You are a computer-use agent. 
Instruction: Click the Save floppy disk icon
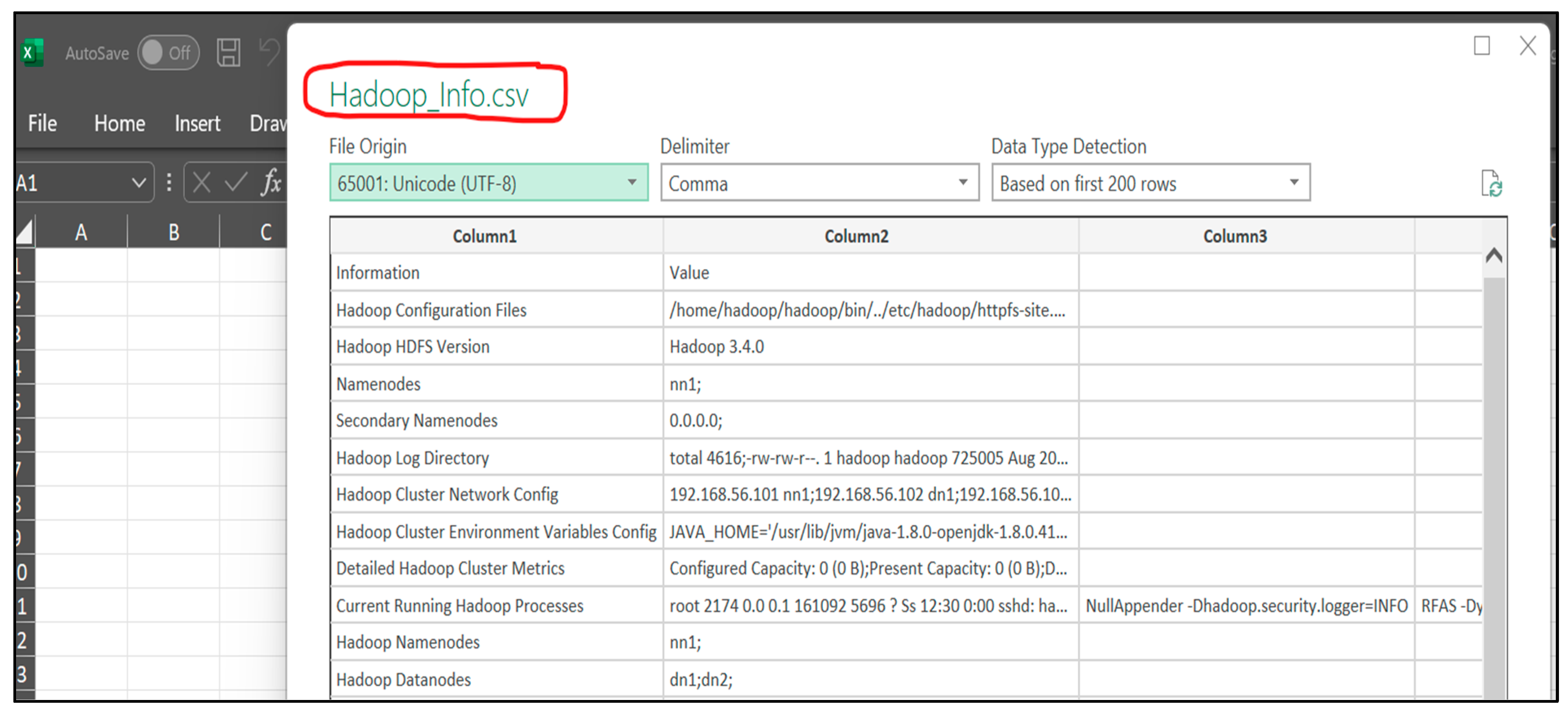[228, 53]
